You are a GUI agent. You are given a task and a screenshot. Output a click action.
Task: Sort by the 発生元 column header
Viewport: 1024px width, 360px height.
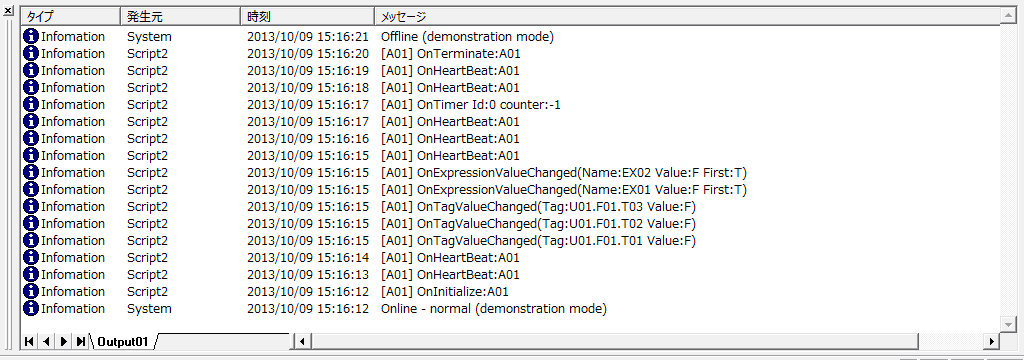(180, 16)
